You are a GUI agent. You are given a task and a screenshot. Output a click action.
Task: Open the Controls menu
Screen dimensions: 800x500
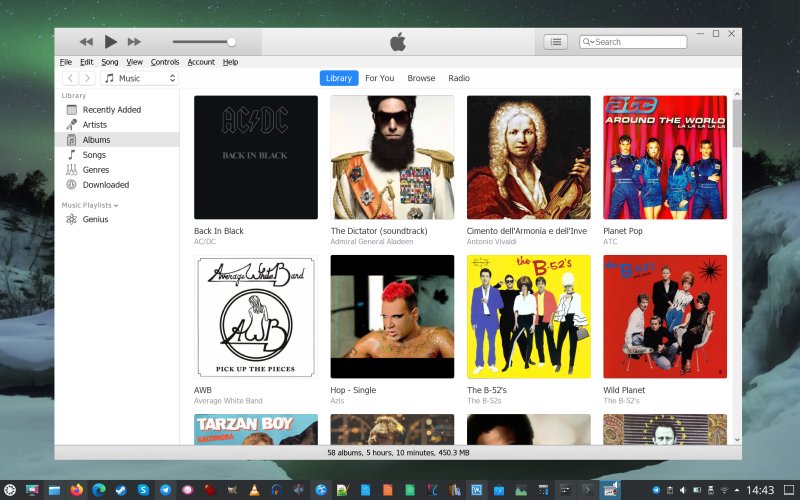click(165, 62)
